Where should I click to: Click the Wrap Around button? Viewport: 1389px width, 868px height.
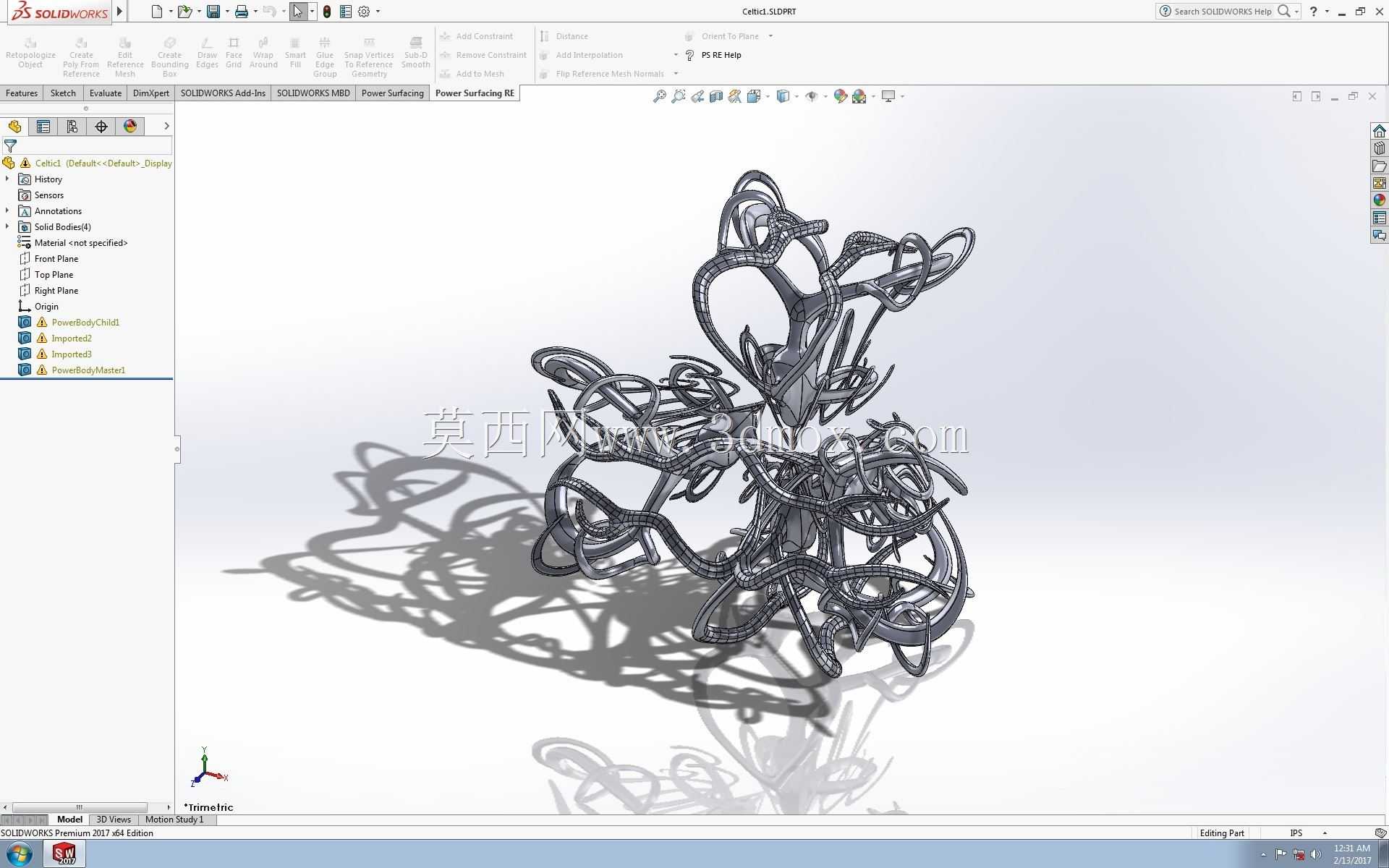[263, 54]
